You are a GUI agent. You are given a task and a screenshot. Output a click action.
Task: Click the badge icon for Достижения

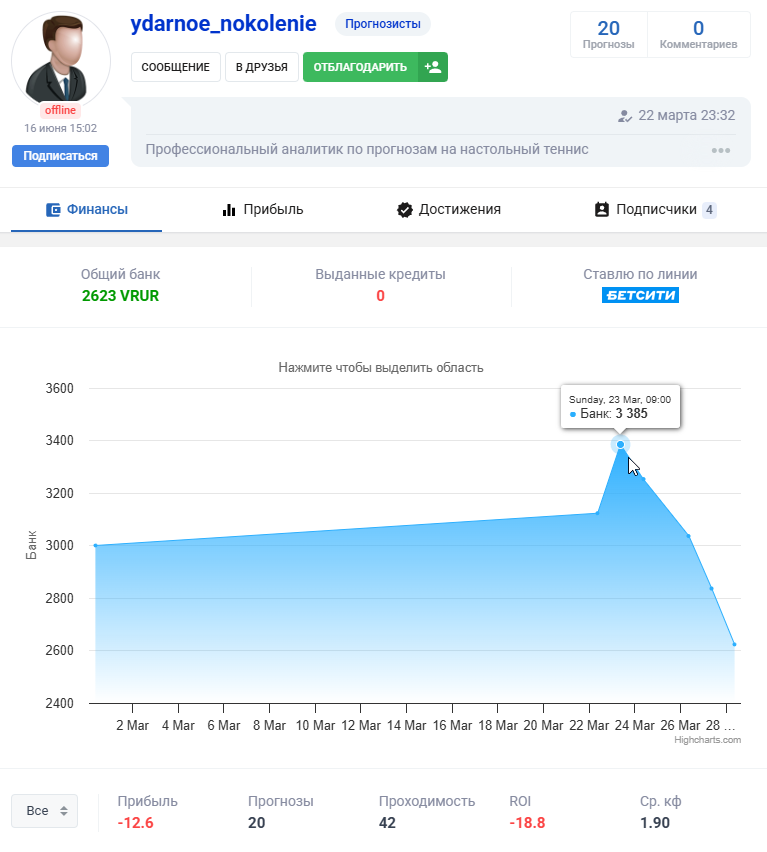click(x=405, y=210)
